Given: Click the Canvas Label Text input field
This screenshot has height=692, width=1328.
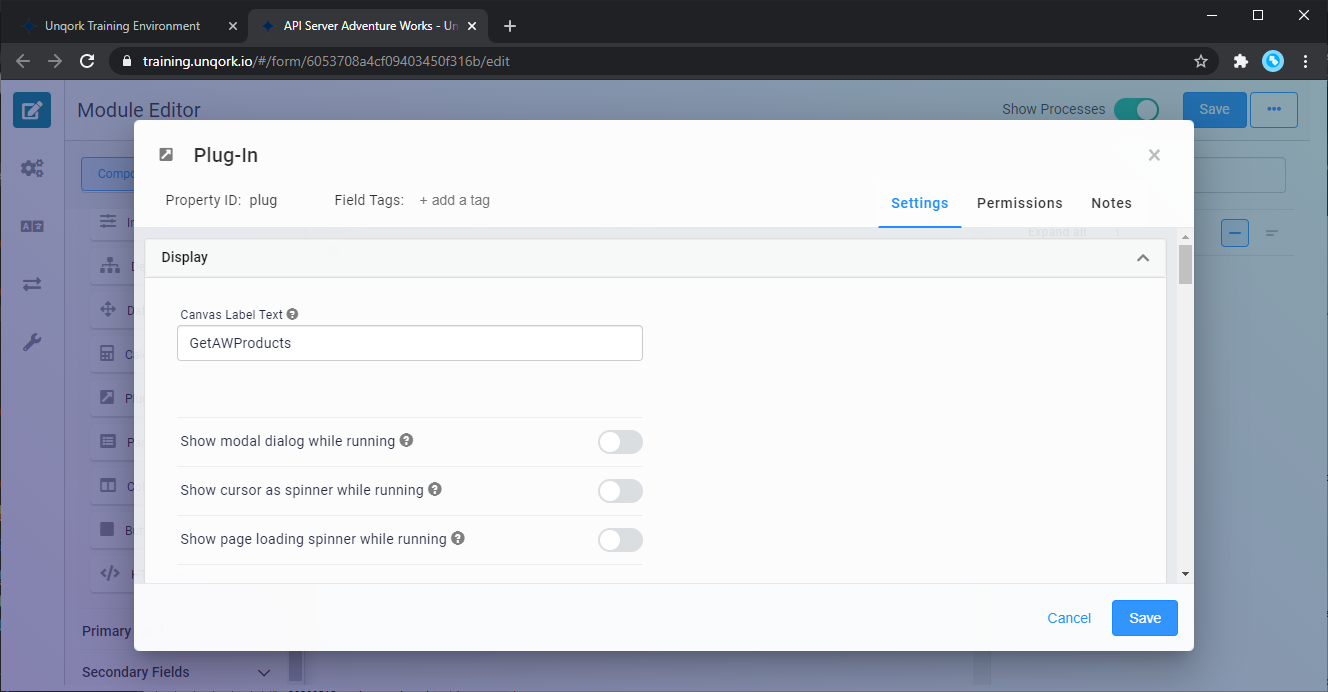Looking at the screenshot, I should [410, 343].
